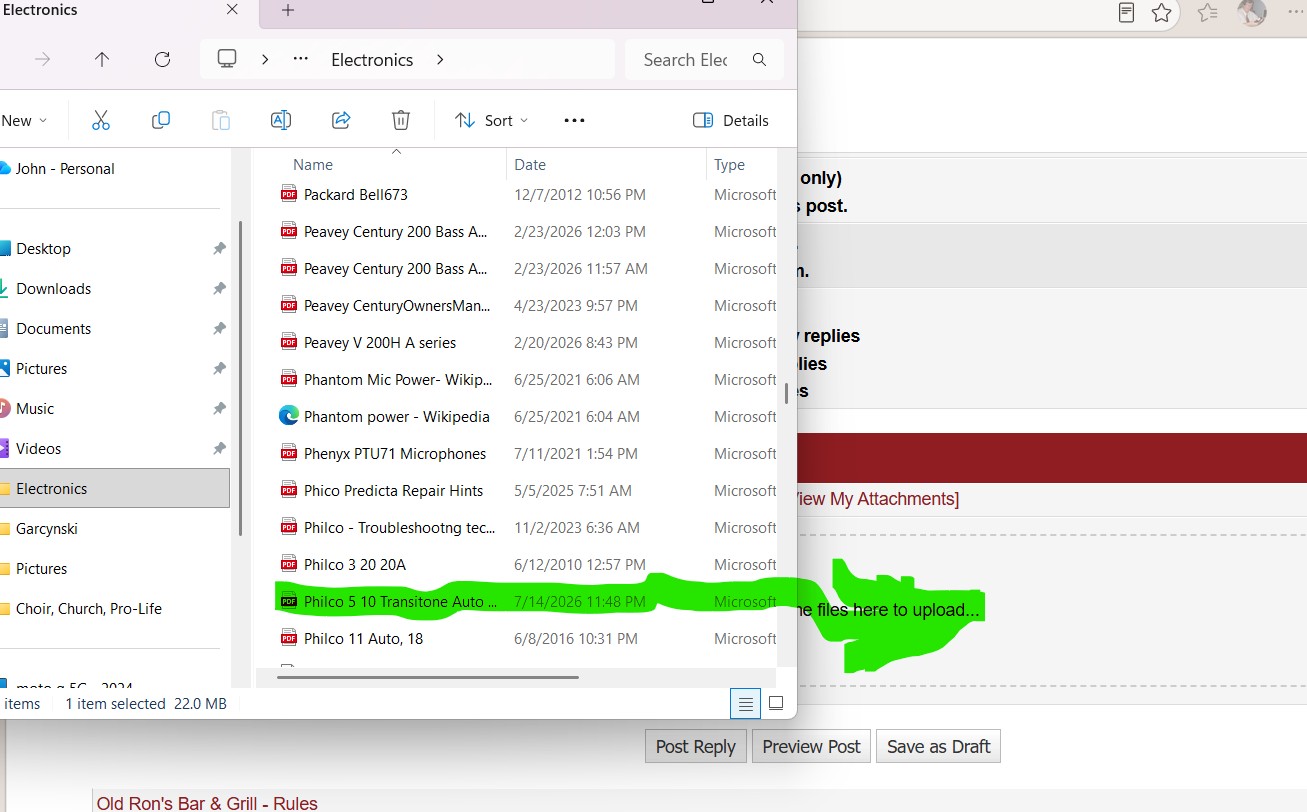Select Phantom power - Wikipedia file
This screenshot has height=812, width=1307.
pos(396,416)
